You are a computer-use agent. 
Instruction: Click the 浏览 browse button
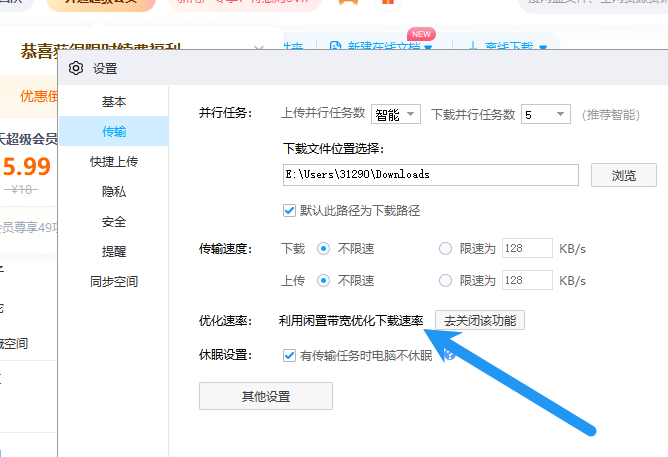point(622,175)
